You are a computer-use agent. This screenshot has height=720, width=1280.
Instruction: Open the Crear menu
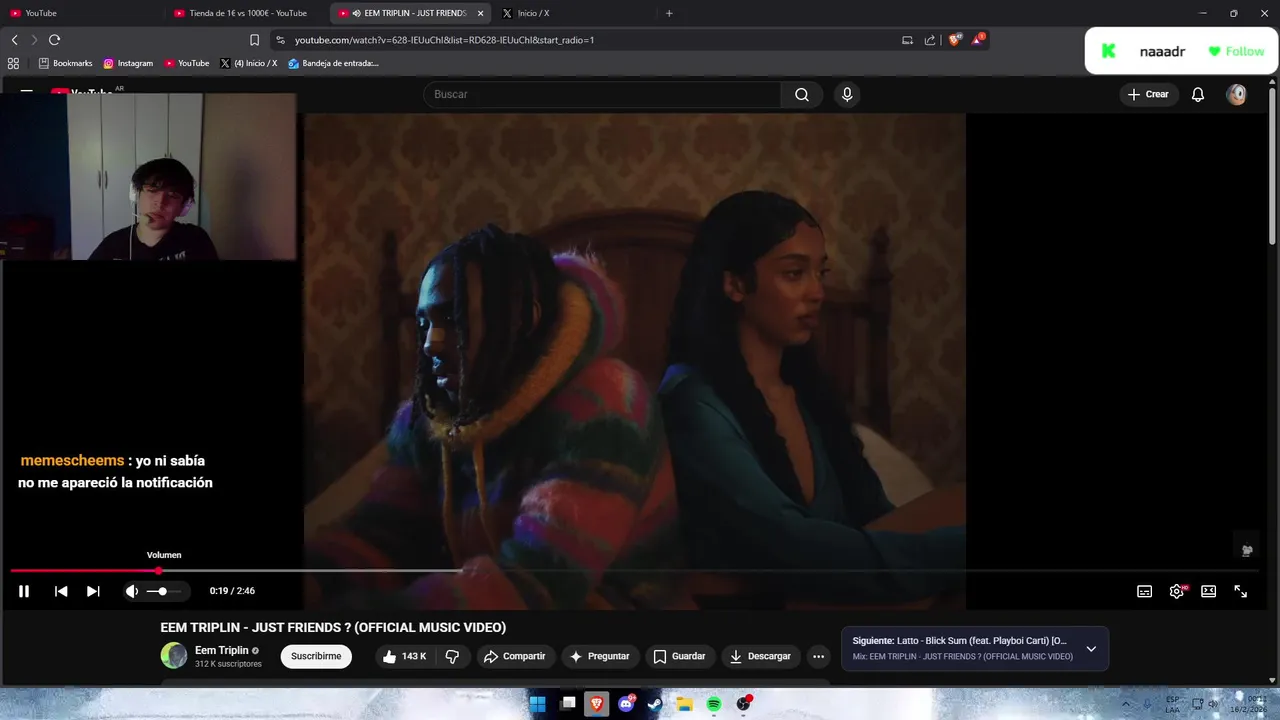coord(1148,94)
